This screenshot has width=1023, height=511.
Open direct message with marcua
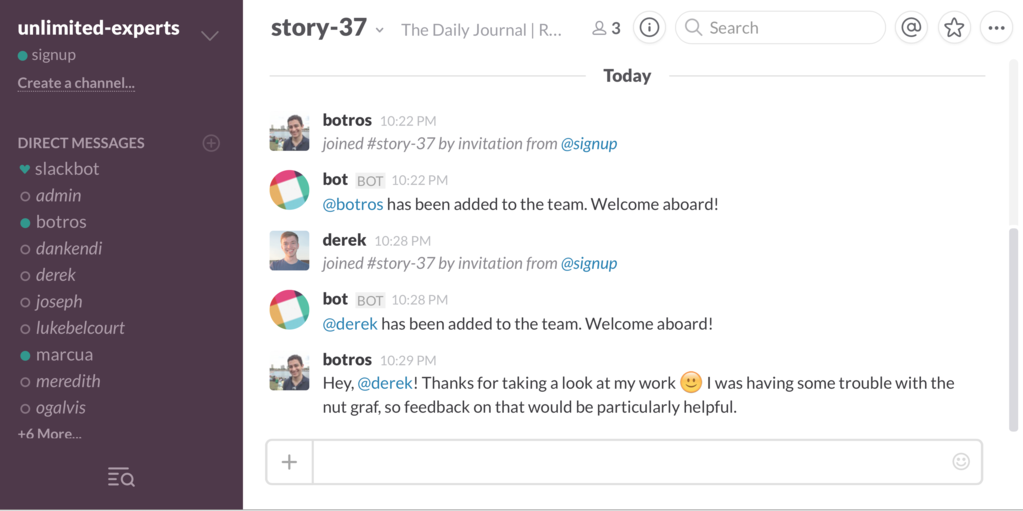click(x=64, y=355)
